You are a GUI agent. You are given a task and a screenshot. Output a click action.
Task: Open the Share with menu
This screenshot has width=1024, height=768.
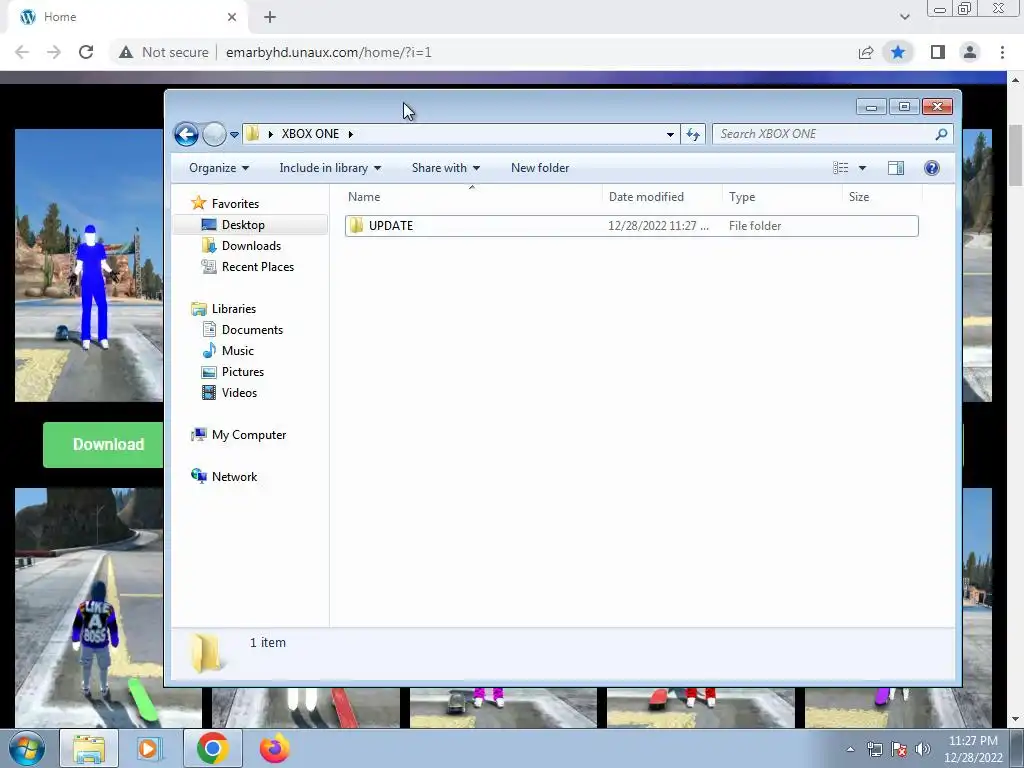[x=445, y=168]
